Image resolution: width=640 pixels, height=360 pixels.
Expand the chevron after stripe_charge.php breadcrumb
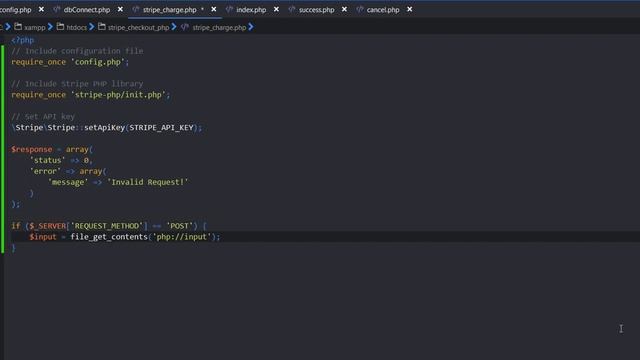[251, 27]
